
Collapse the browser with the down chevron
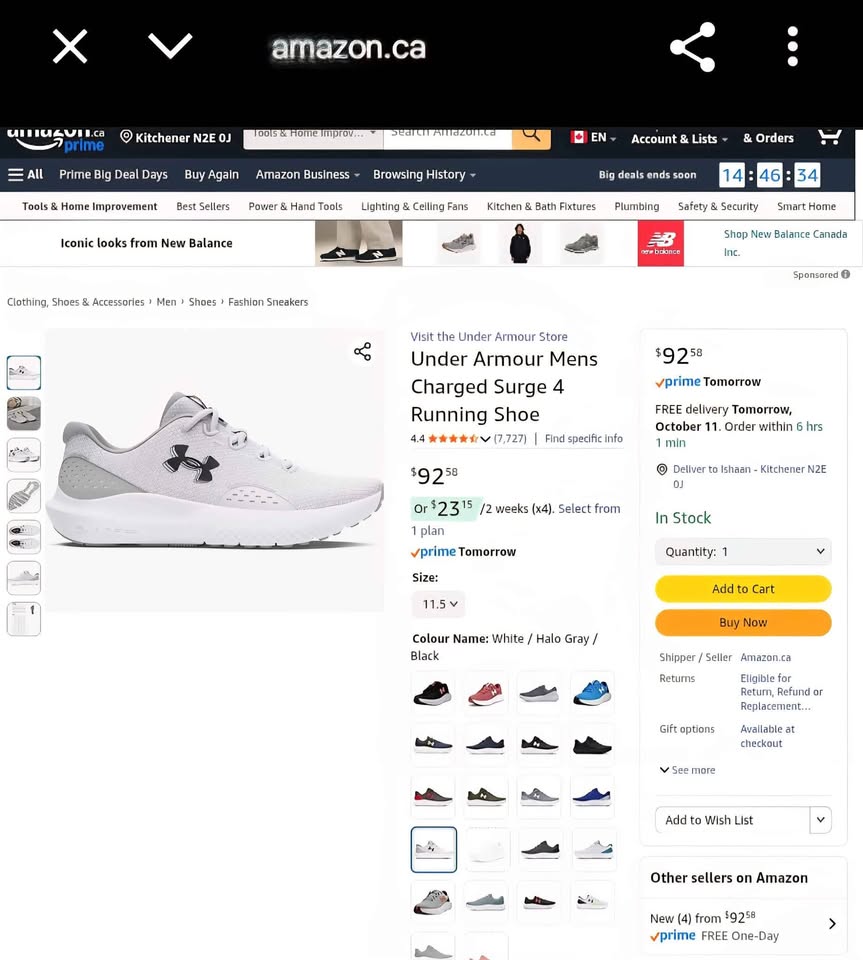tap(170, 45)
